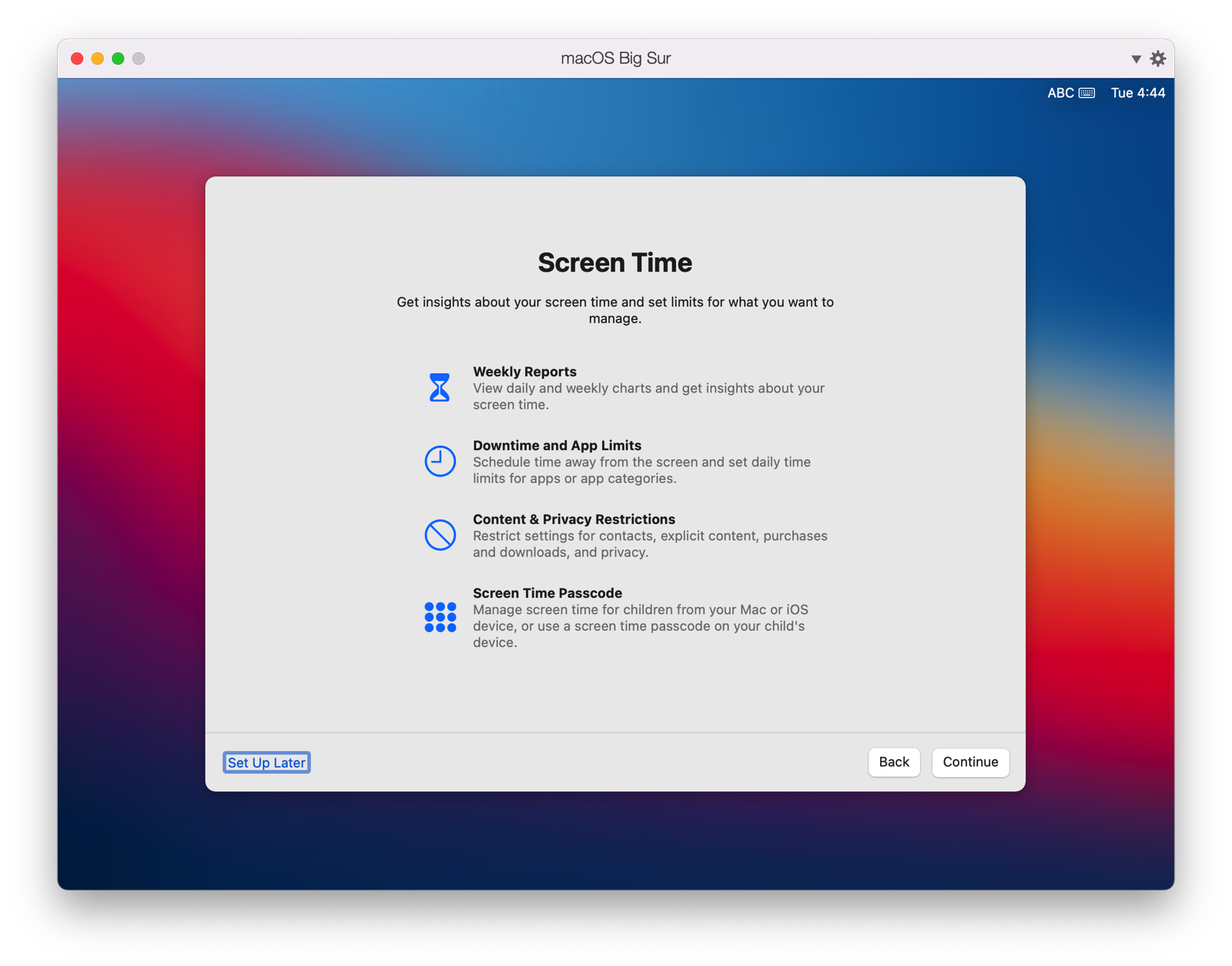Open the ABC input source menu
The image size is (1232, 966).
pos(1059,92)
